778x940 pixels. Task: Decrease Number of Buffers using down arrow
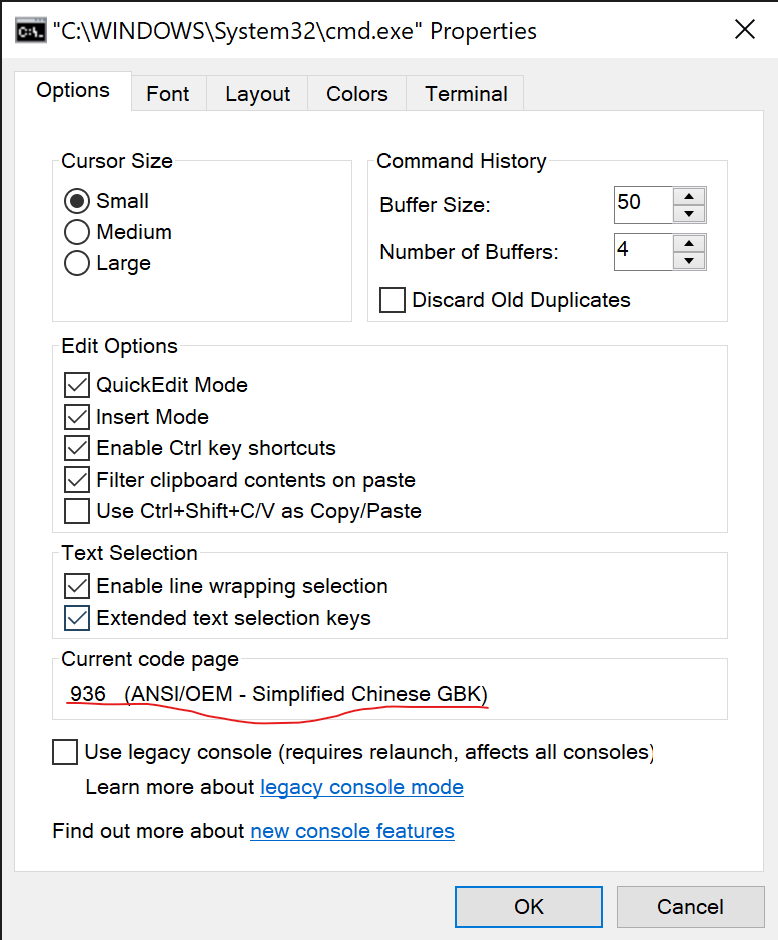click(x=689, y=261)
